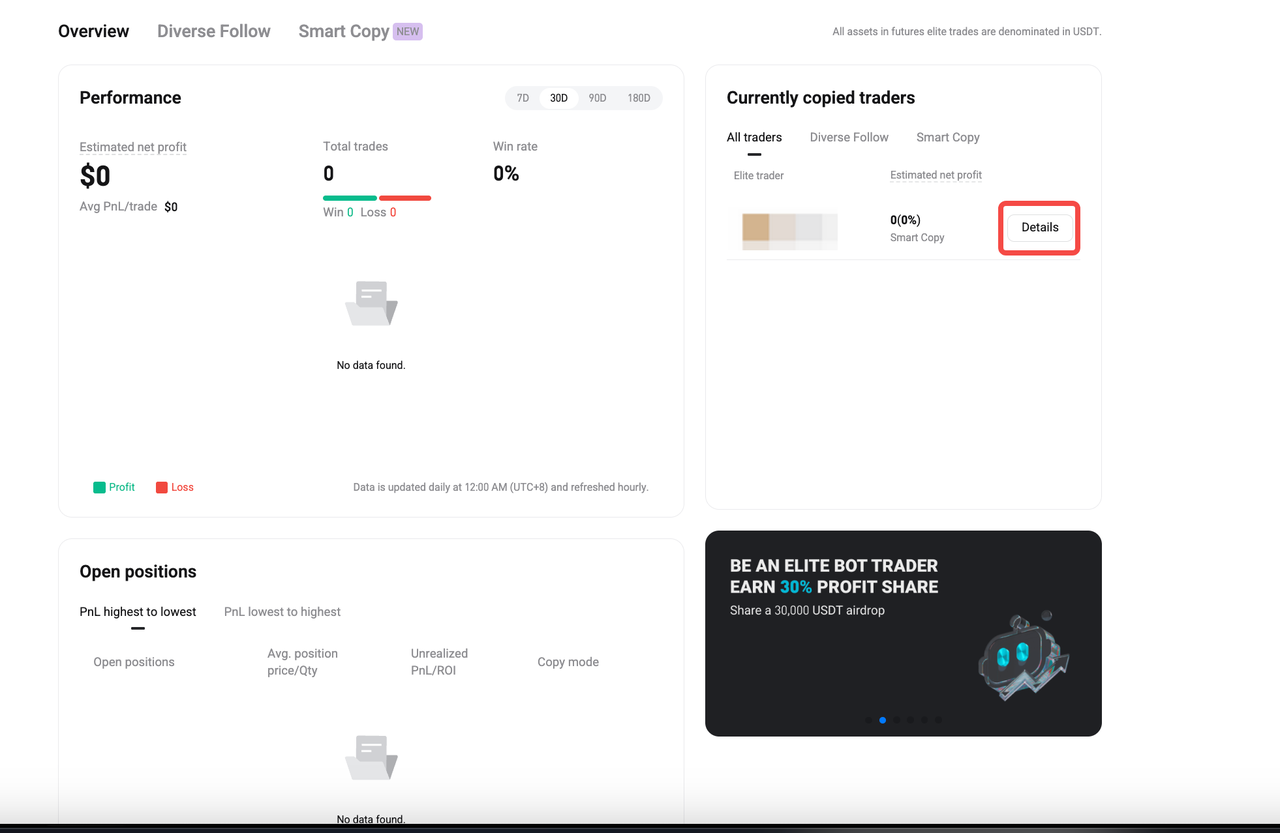Click the empty-folder icon in Performance chart

pyautogui.click(x=371, y=302)
